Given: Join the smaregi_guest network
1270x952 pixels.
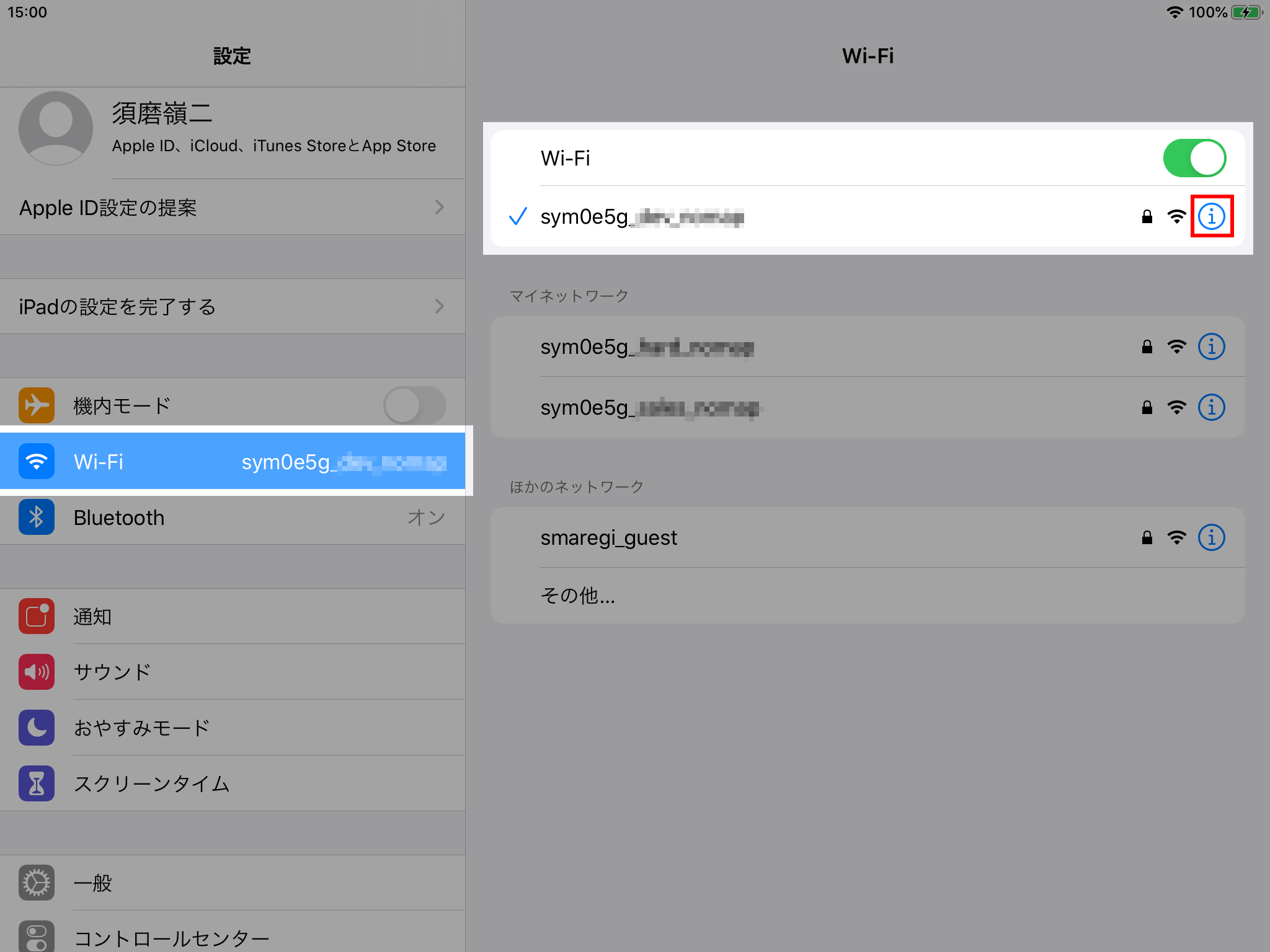Looking at the screenshot, I should [609, 537].
